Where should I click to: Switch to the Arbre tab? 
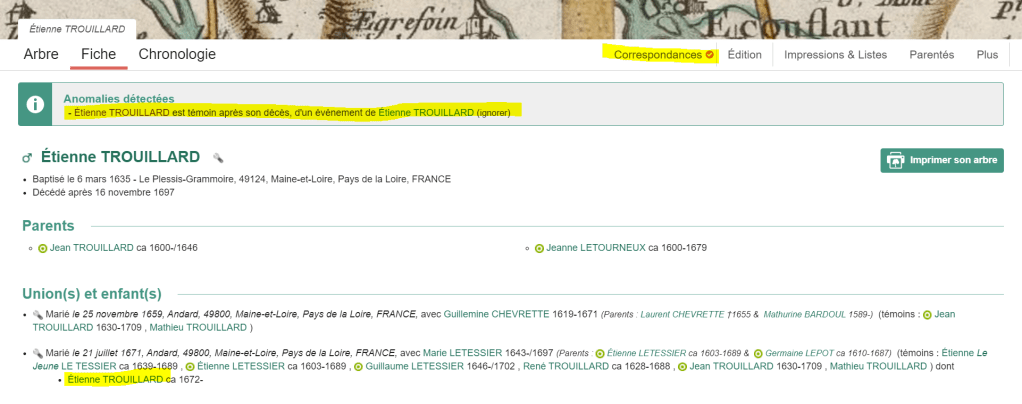pyautogui.click(x=41, y=54)
